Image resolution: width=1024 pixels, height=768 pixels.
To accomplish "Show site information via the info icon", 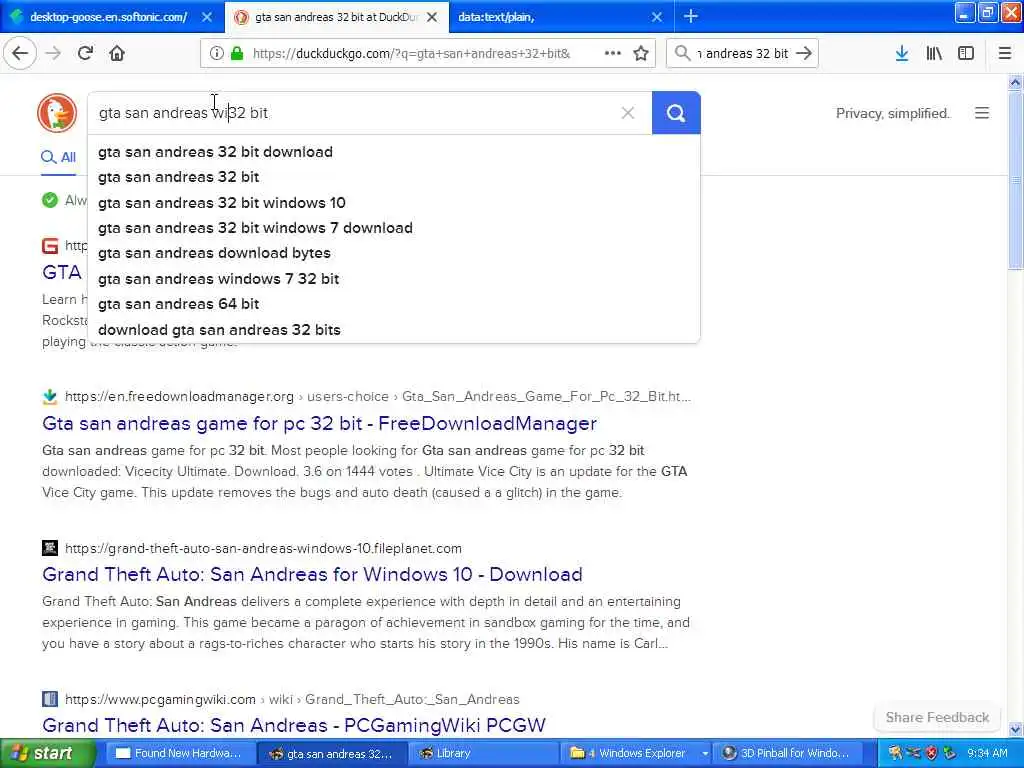I will (216, 53).
